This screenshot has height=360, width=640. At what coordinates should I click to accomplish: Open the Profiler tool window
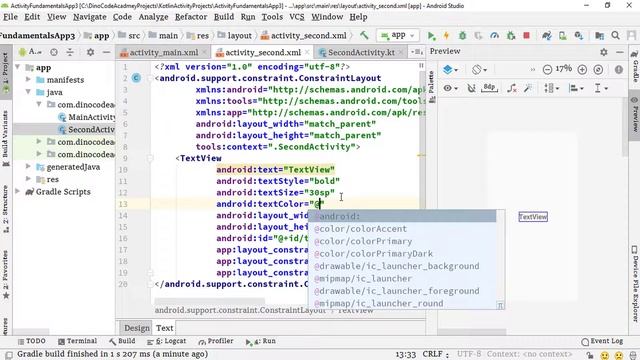[x=216, y=341]
